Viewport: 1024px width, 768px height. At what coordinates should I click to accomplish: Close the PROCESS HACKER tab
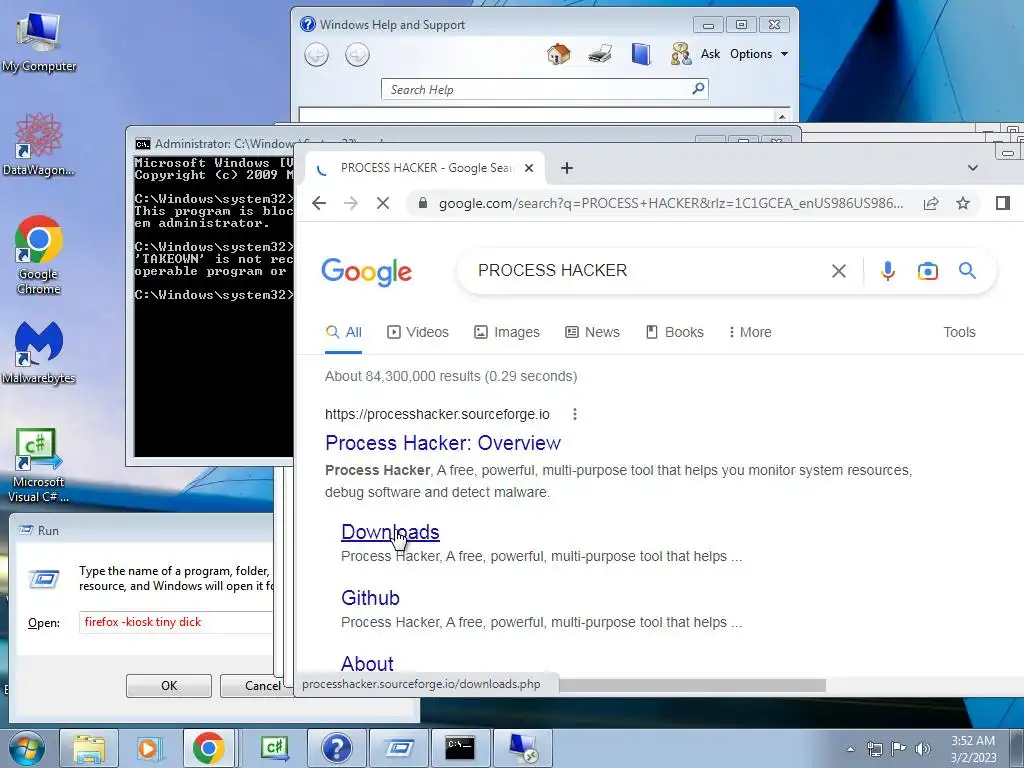tap(529, 168)
